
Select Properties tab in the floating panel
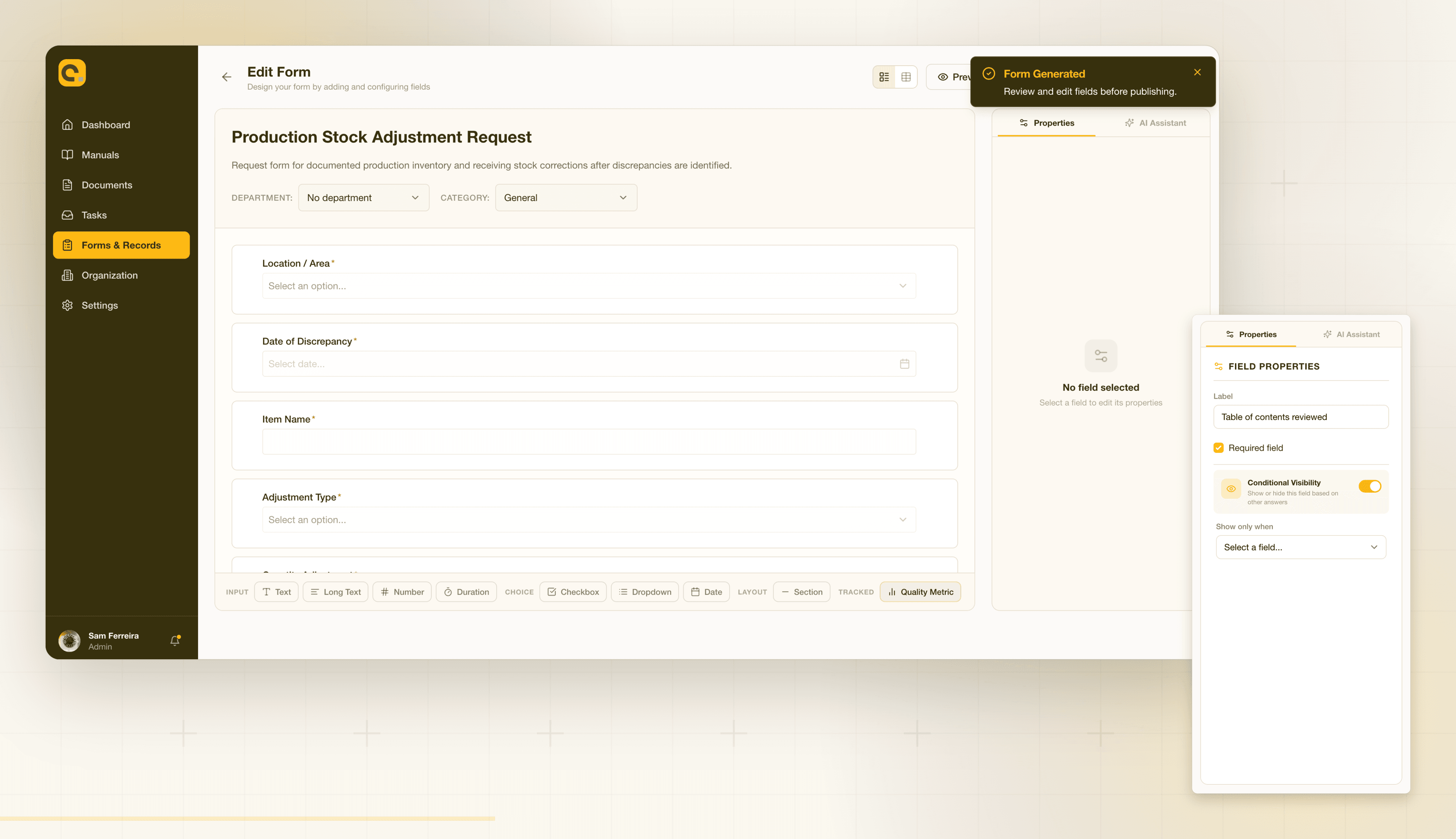(x=1250, y=334)
